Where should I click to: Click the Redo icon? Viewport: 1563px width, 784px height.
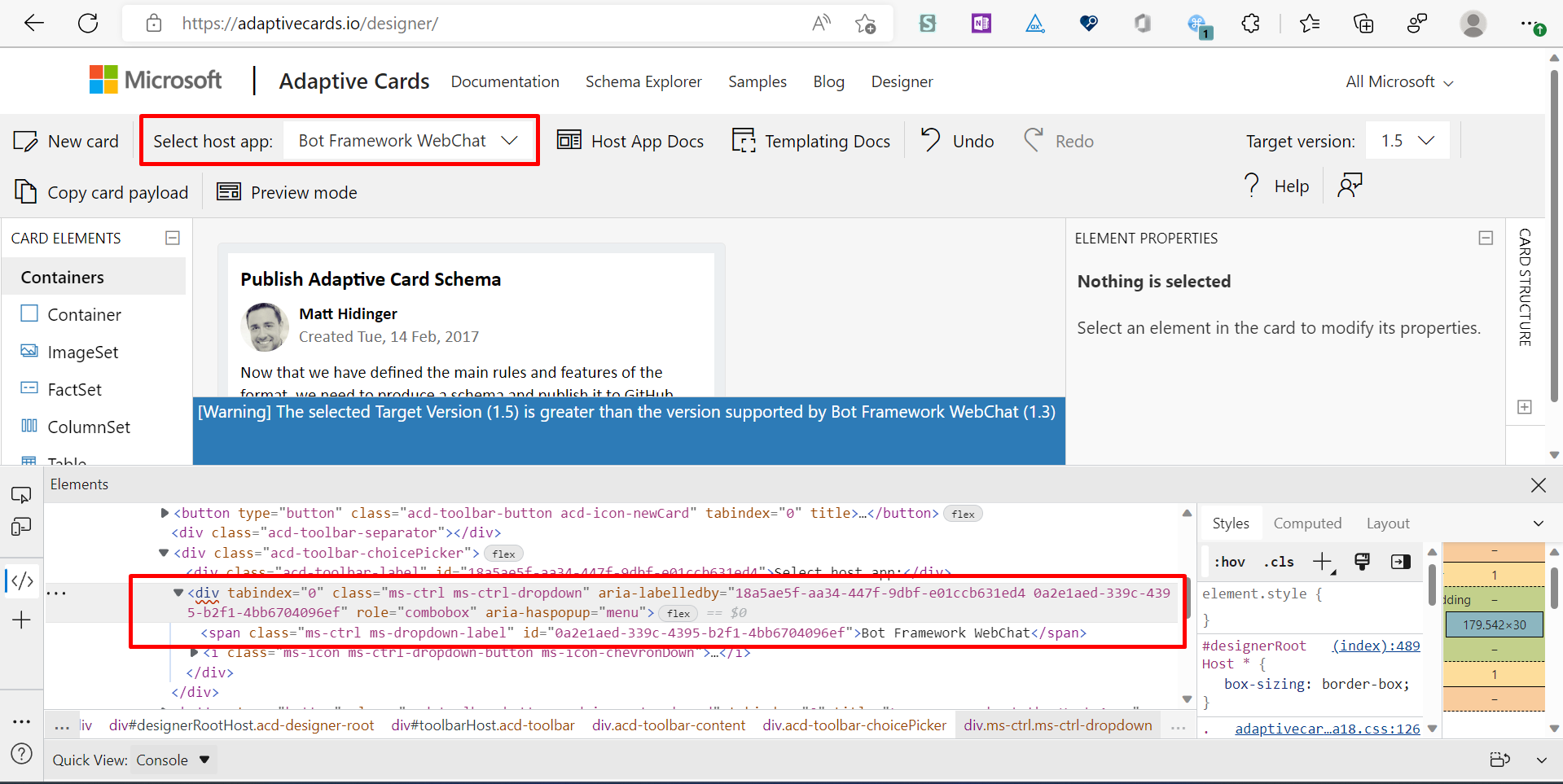coord(1032,140)
